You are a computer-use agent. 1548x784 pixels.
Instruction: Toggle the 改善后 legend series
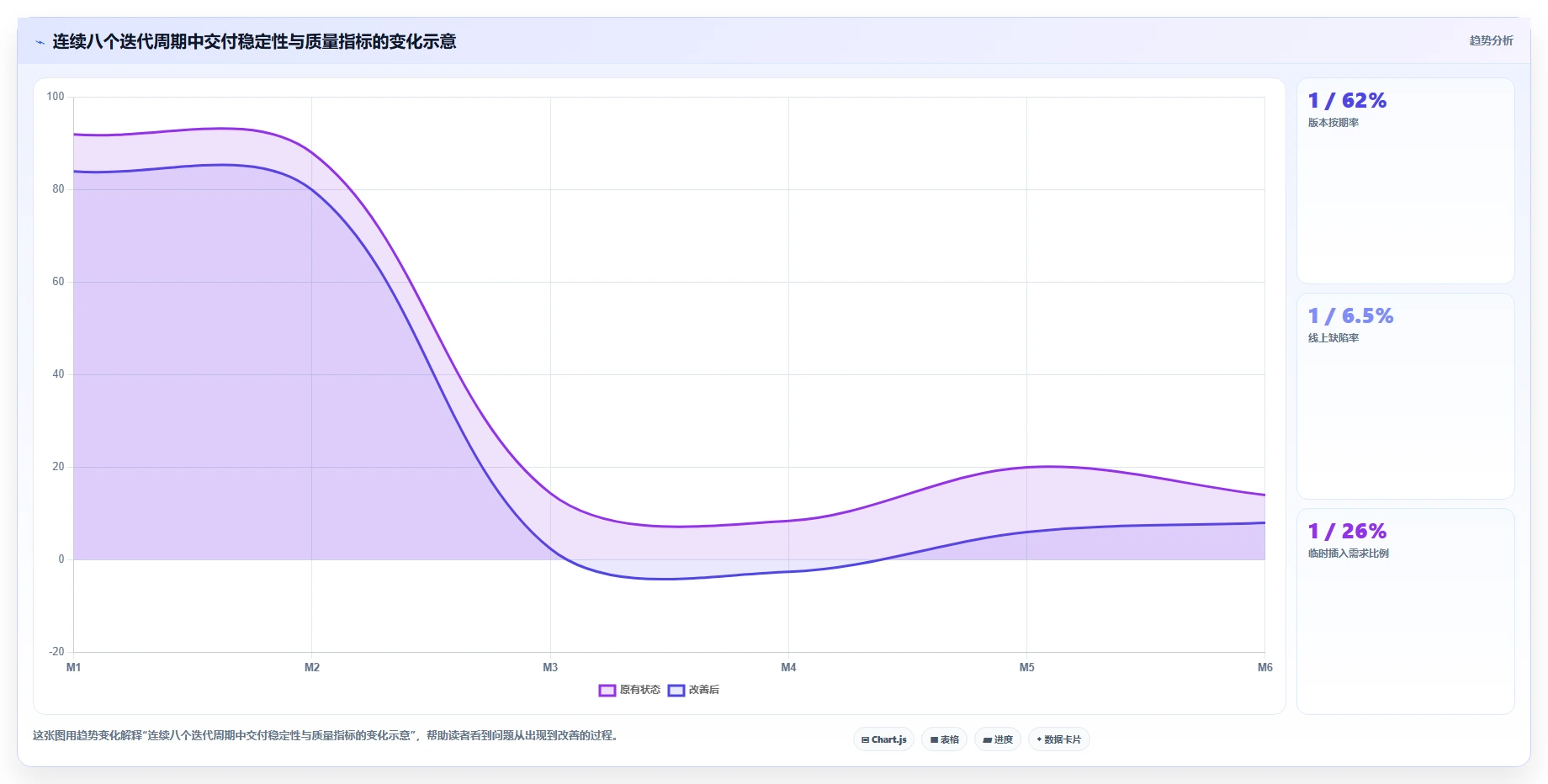693,690
